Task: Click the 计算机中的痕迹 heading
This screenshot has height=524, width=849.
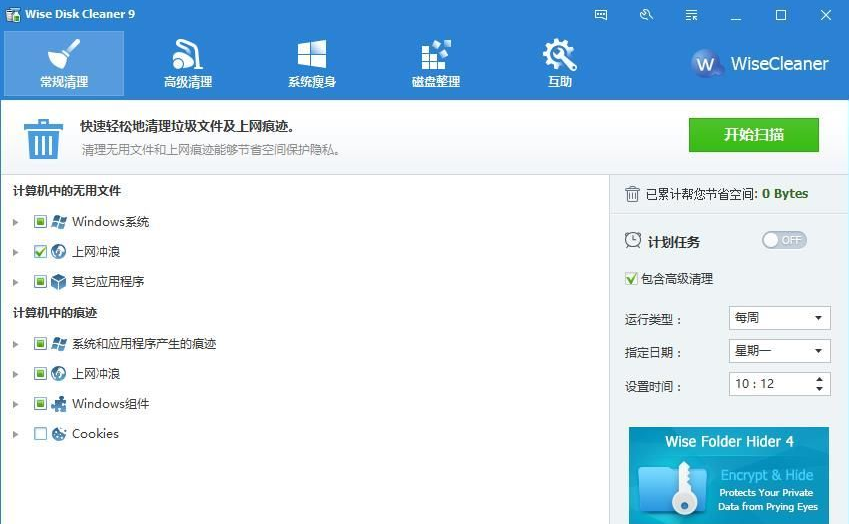Action: pos(55,313)
